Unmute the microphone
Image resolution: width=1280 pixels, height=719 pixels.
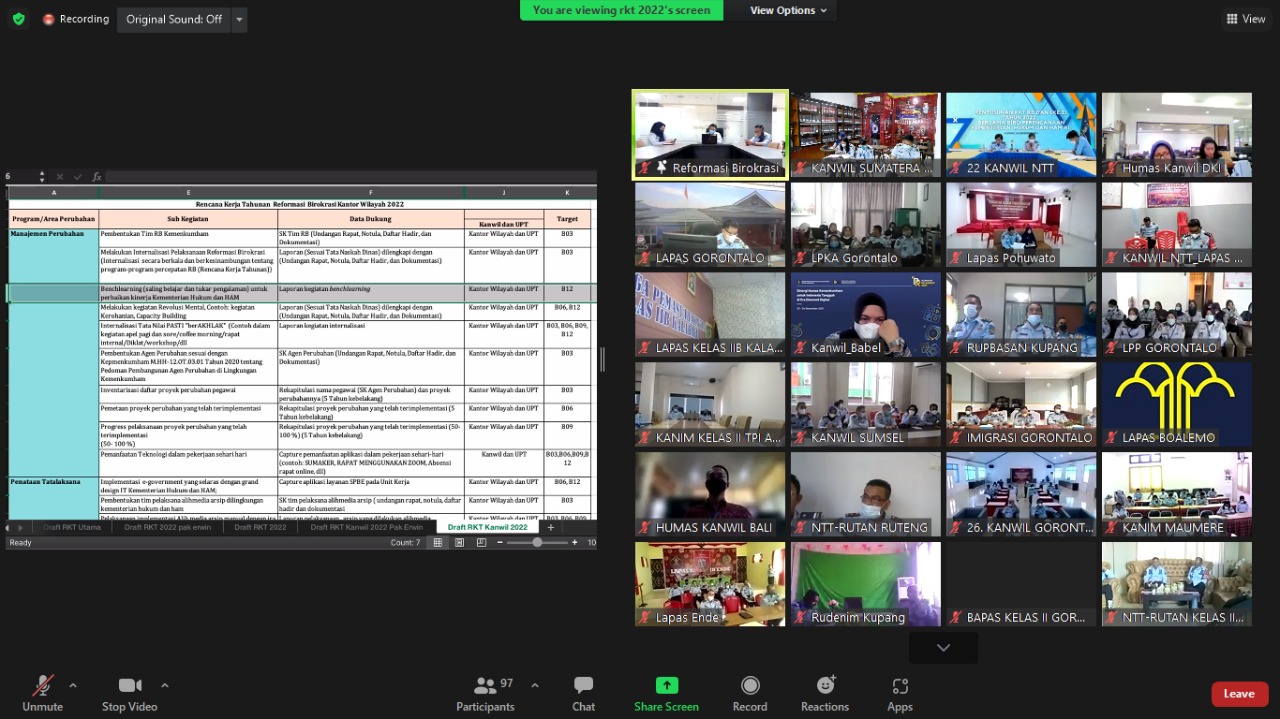pos(42,693)
